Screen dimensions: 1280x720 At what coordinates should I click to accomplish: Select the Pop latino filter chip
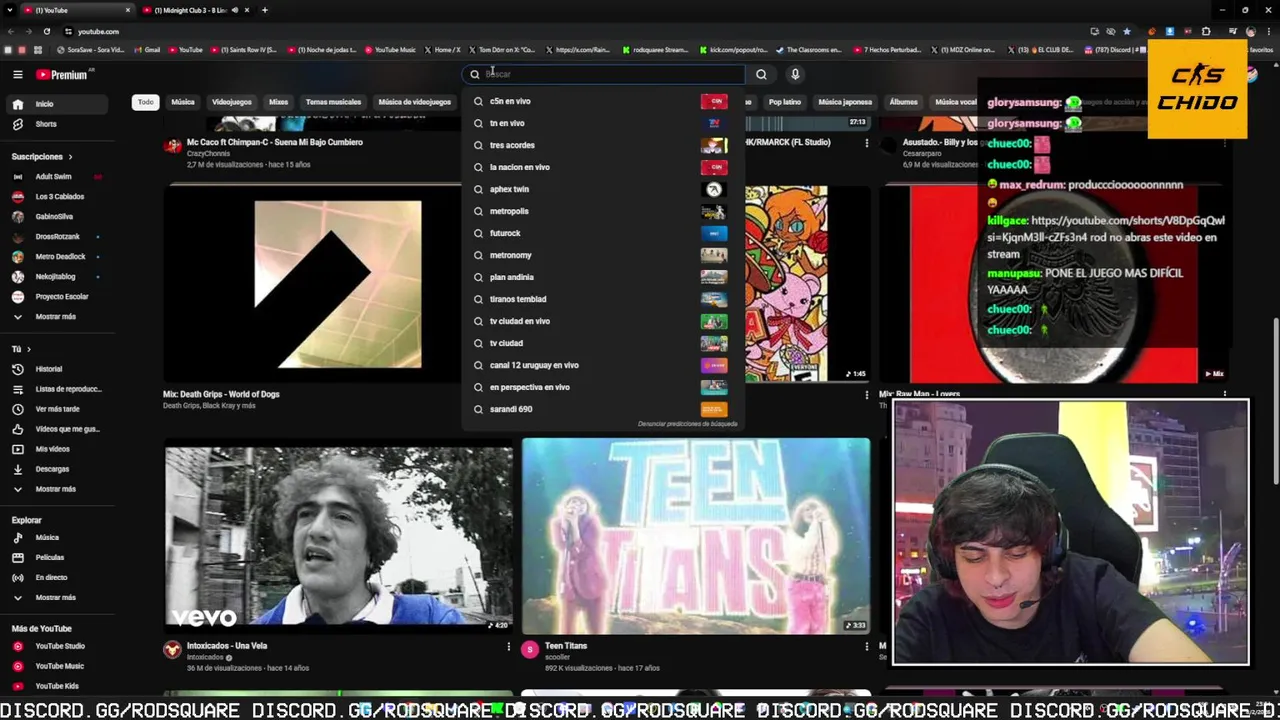pos(785,102)
